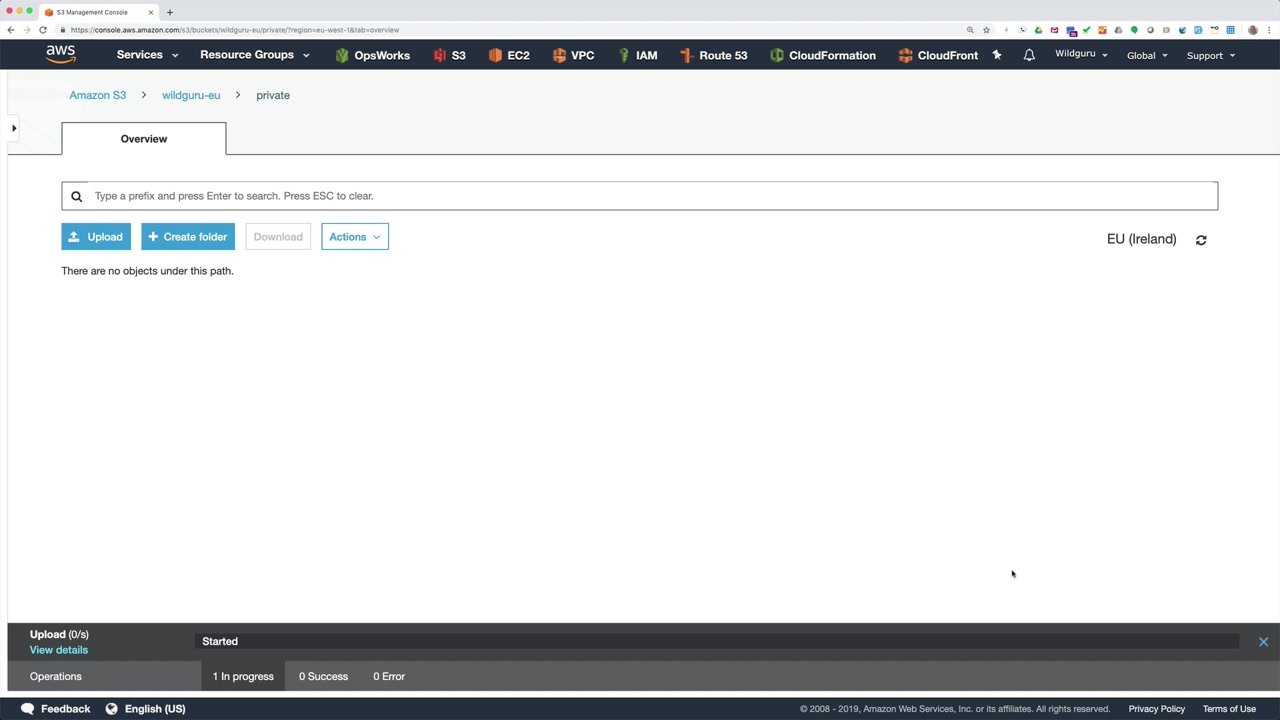Screen dimensions: 1280x720
Task: Open View details for the upload
Action: 59,650
